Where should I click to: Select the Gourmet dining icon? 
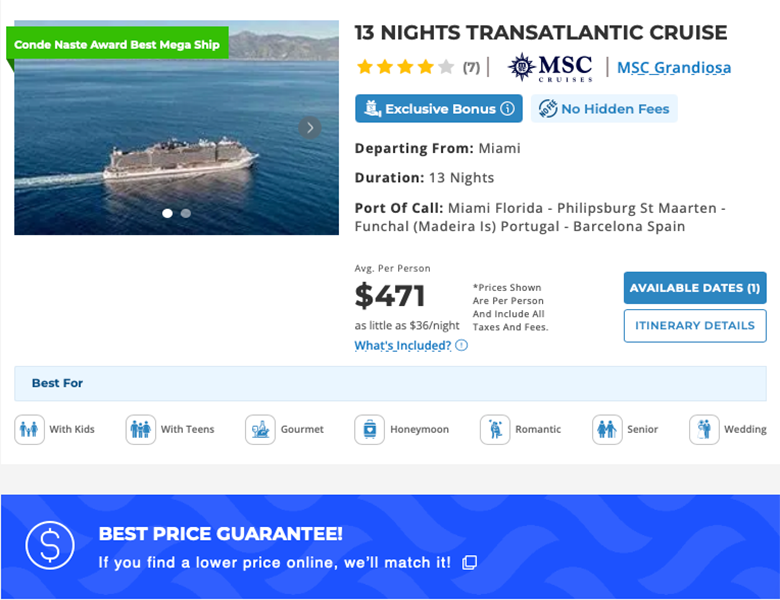click(260, 429)
